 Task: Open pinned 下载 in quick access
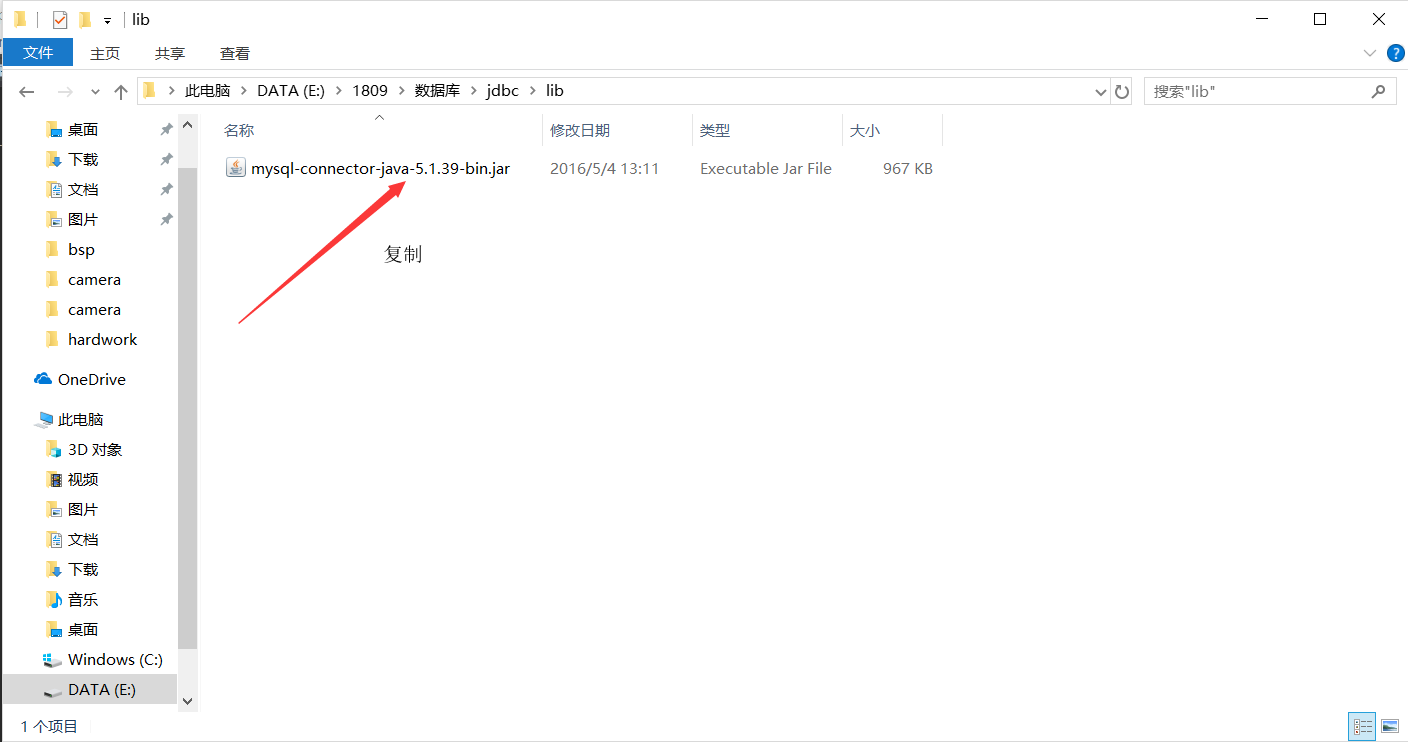(83, 160)
